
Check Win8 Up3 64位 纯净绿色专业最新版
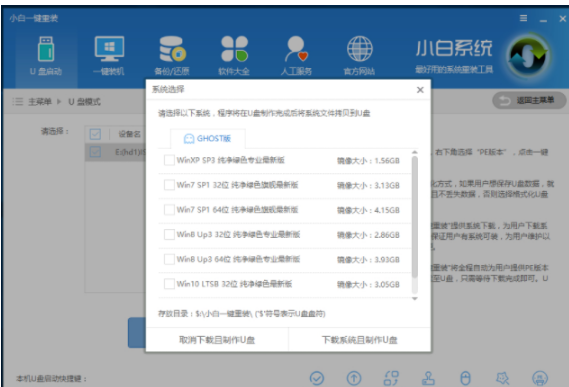[x=169, y=259]
